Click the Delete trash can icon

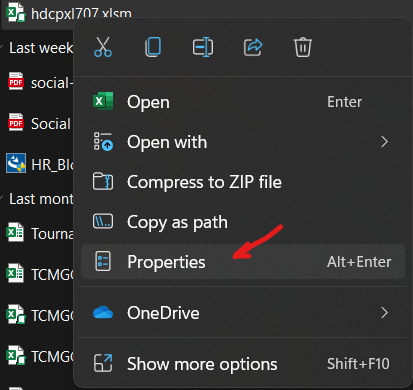tap(303, 47)
